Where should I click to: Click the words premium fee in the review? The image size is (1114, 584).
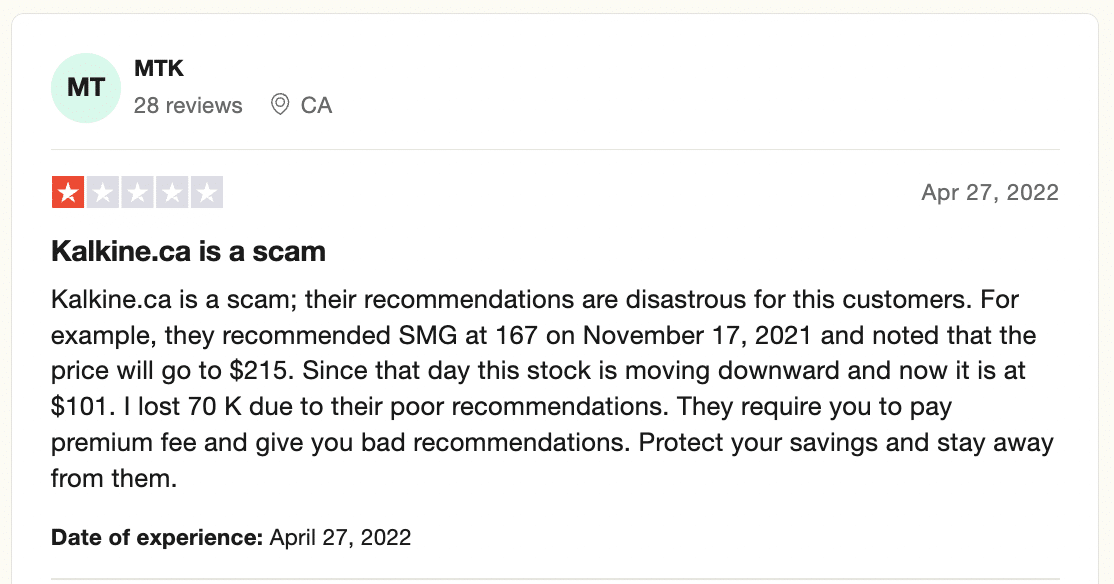pos(124,443)
